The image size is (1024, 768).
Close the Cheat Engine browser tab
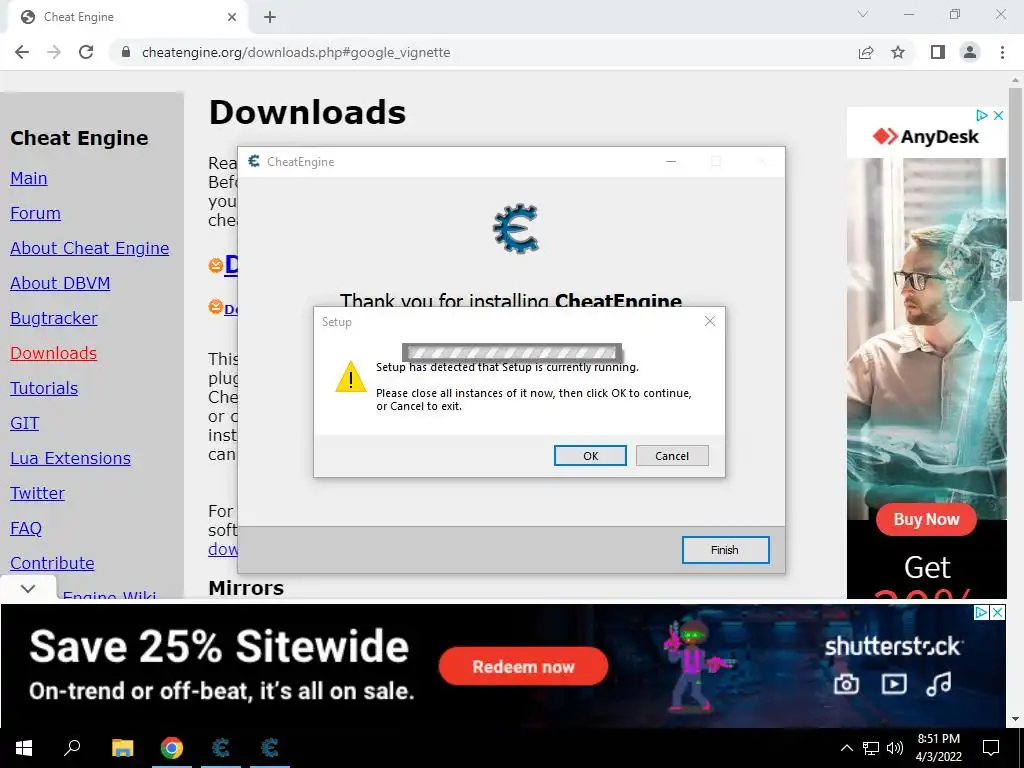coord(232,17)
